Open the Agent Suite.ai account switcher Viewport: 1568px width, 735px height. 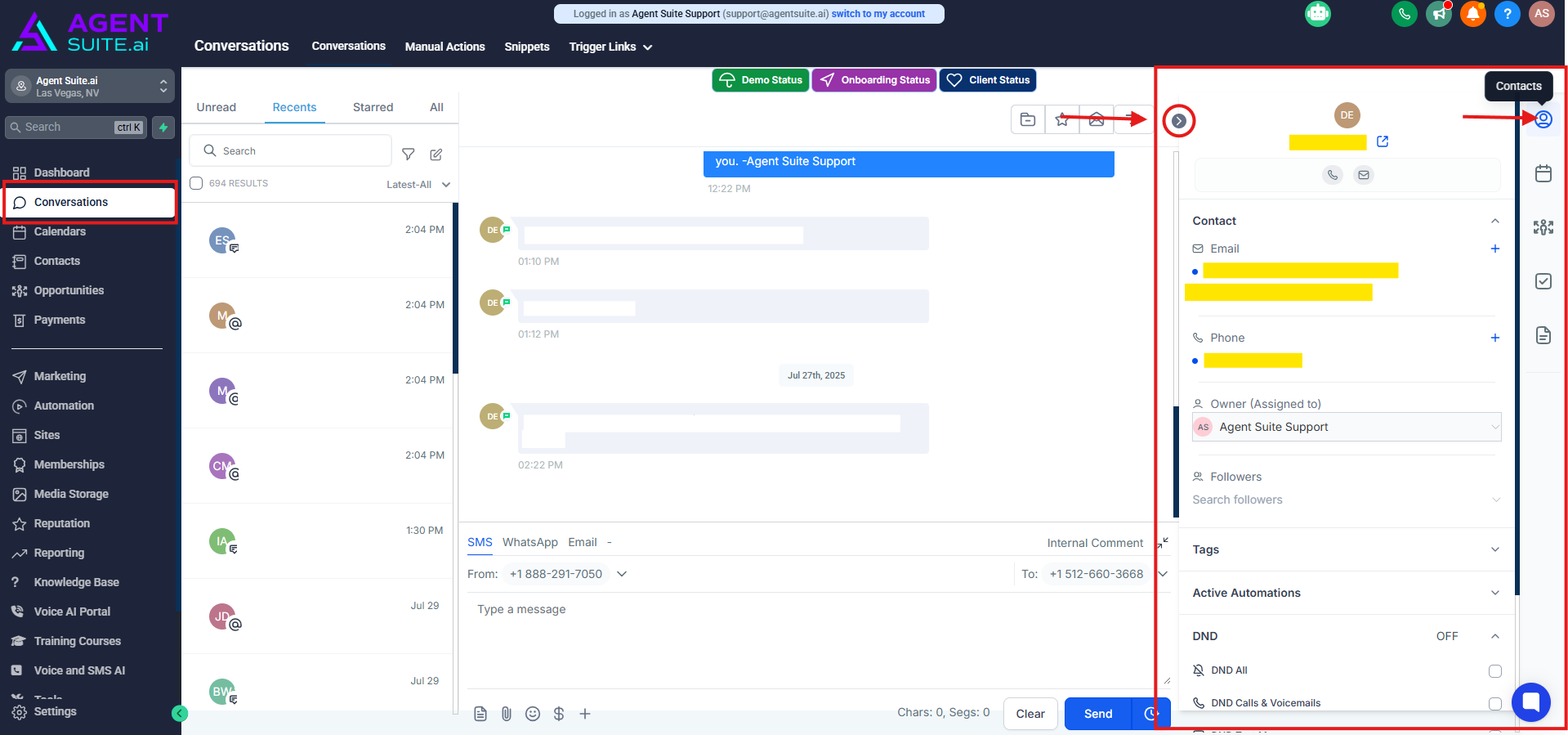click(x=90, y=86)
